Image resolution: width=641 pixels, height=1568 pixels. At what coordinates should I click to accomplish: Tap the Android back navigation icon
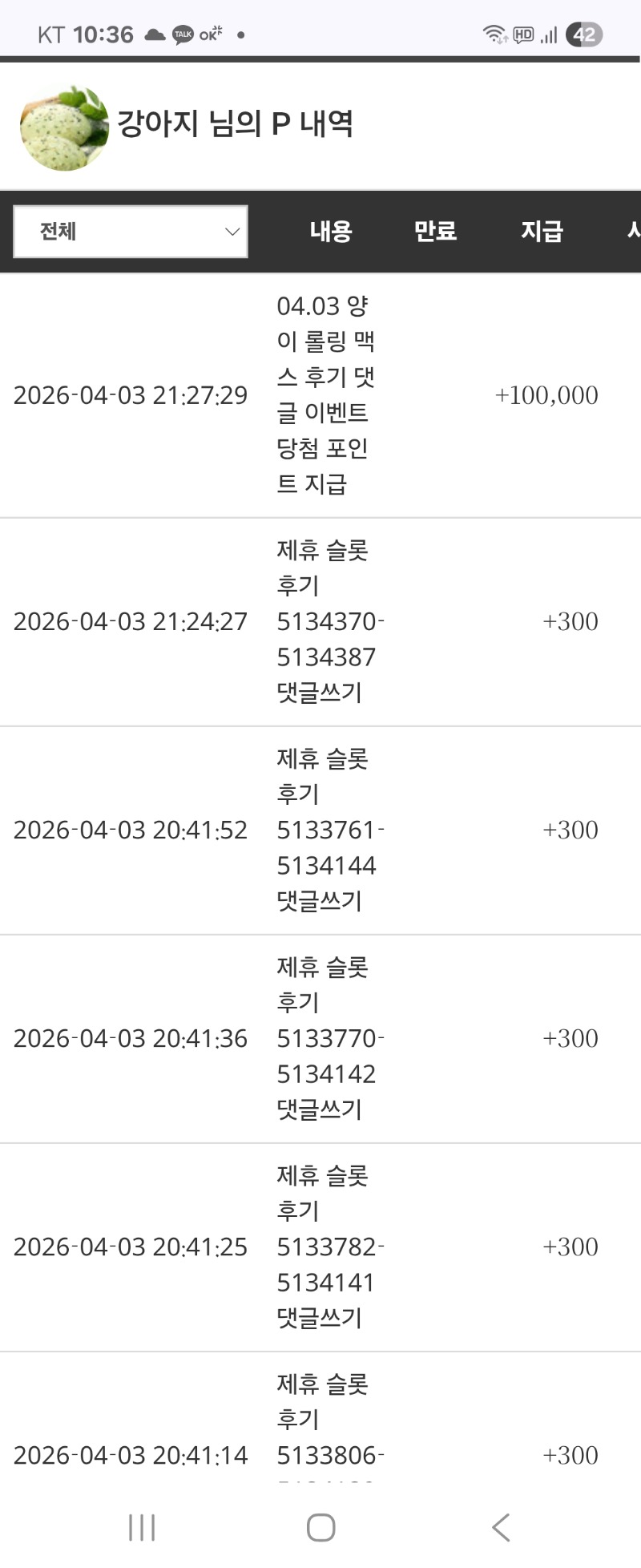click(501, 1527)
